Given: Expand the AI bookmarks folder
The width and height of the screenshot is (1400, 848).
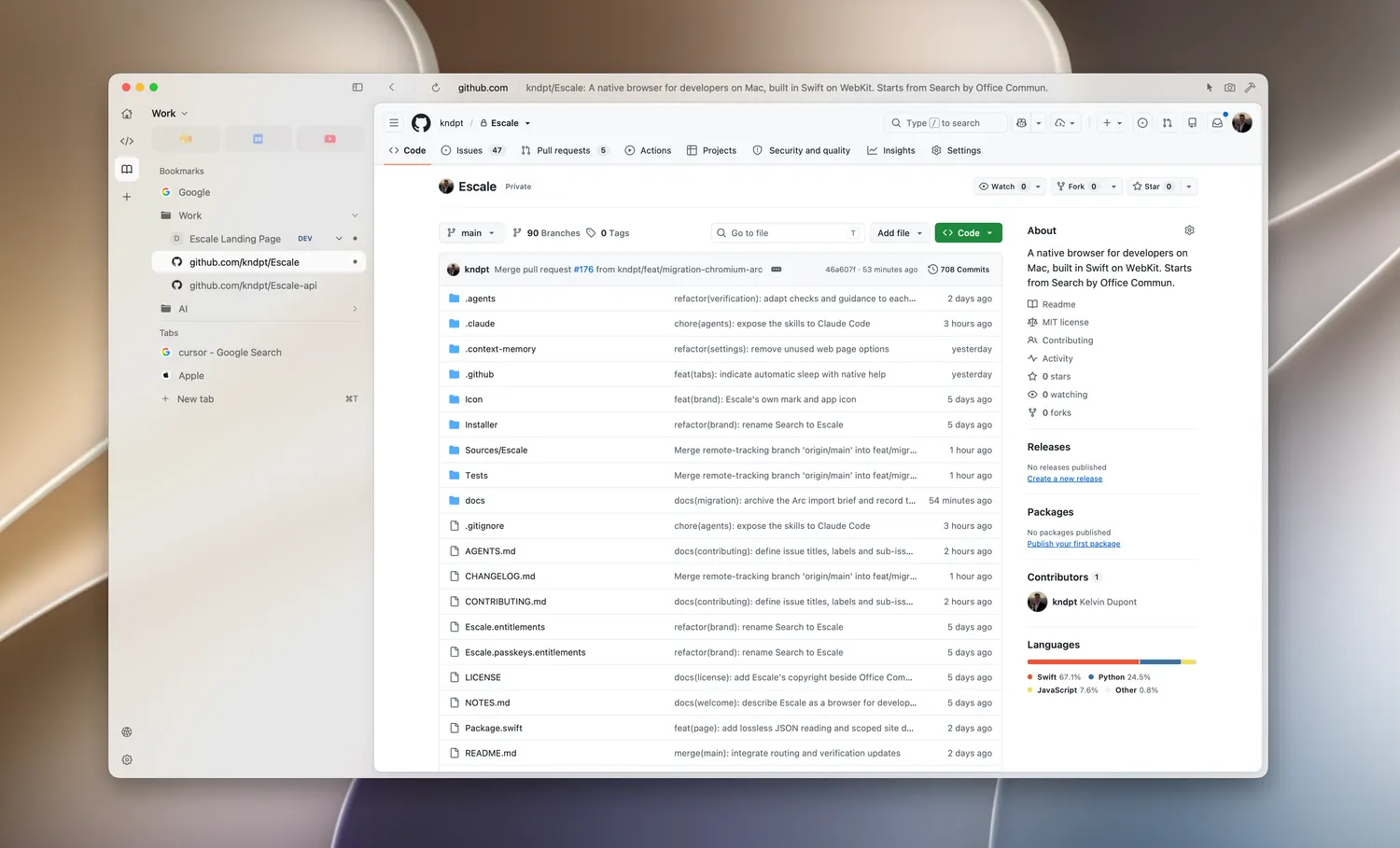Looking at the screenshot, I should (355, 309).
